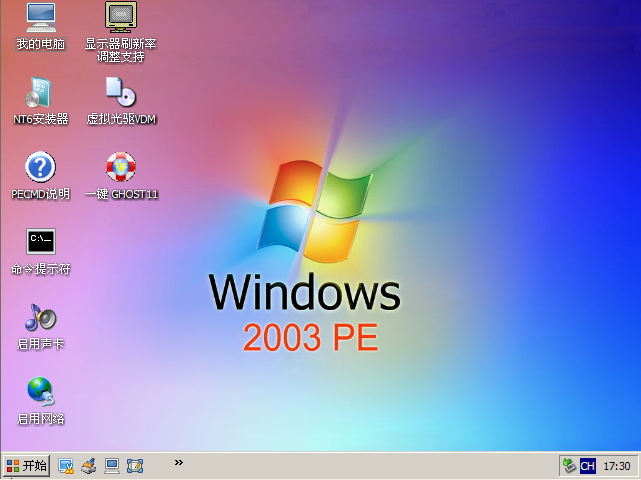The image size is (641, 480).
Task: Click the 启用声卡 speaker icon
Action: (x=40, y=318)
